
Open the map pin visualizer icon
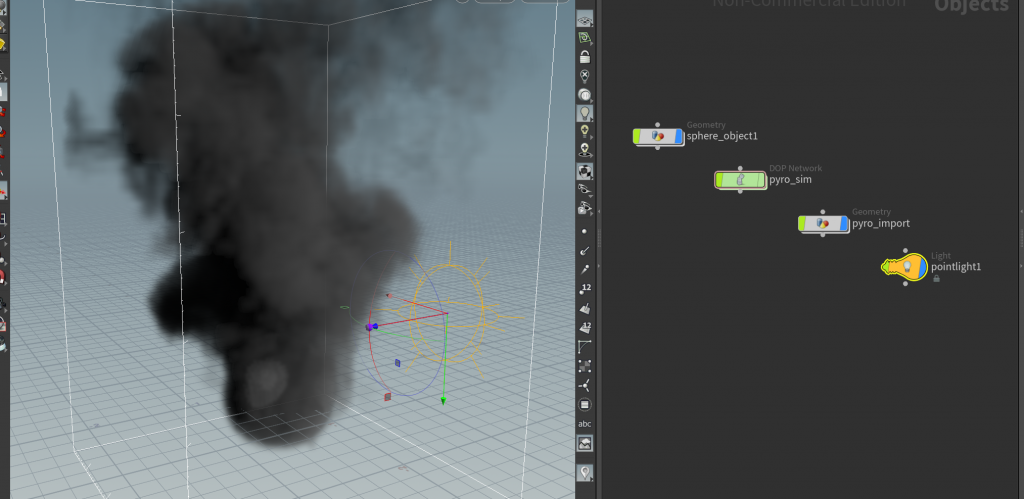pos(584,472)
